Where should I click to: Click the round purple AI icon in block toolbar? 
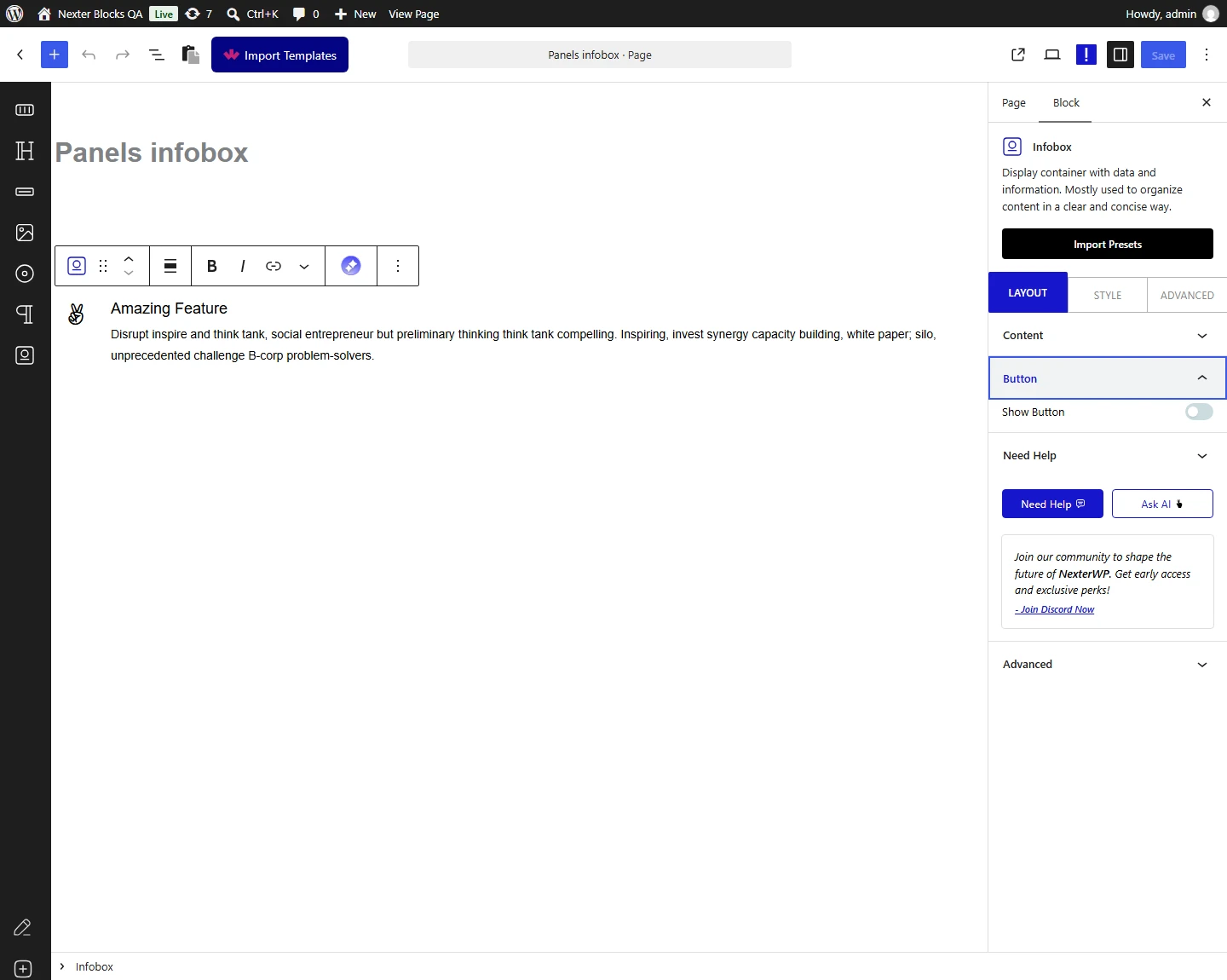click(x=351, y=266)
